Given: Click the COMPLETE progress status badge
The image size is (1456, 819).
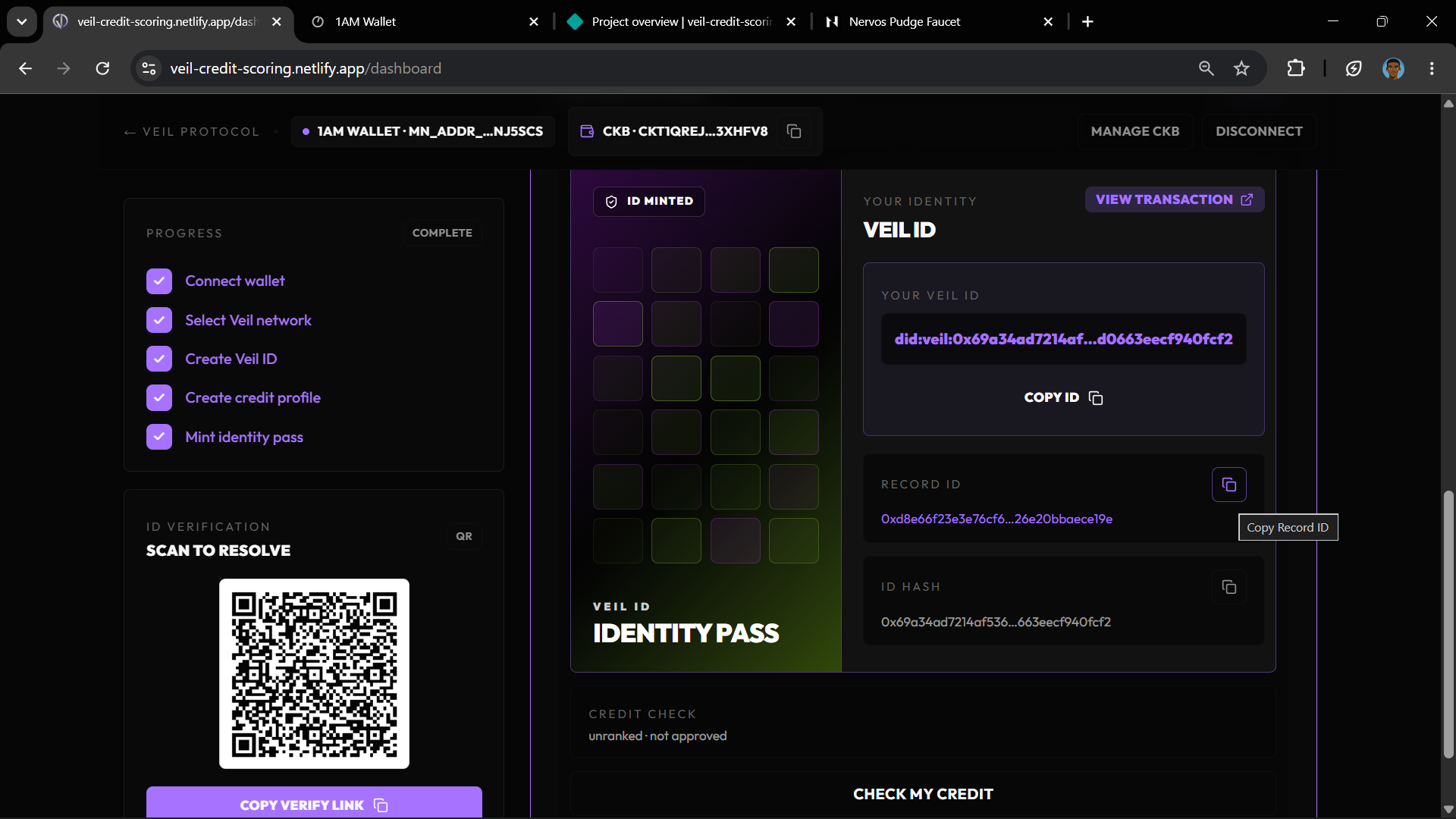Looking at the screenshot, I should [442, 233].
